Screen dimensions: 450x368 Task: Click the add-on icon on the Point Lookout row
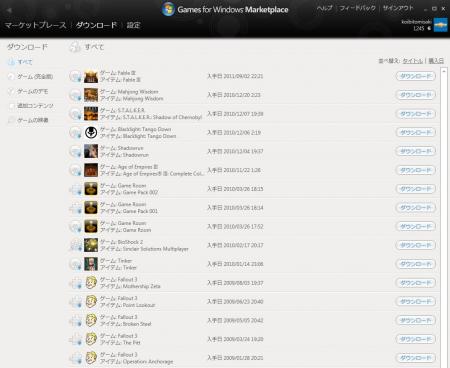point(76,302)
